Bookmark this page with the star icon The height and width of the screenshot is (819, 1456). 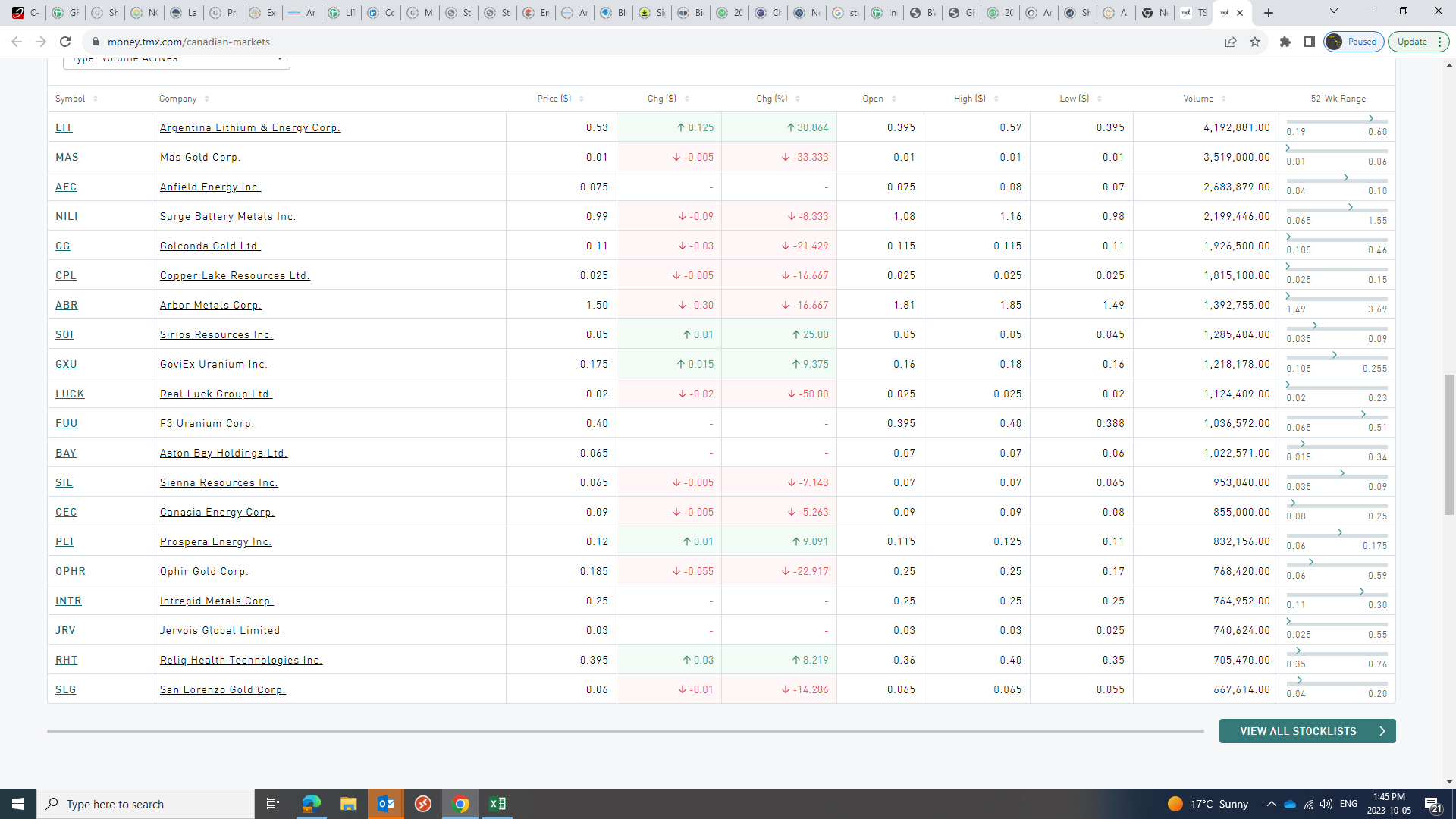pos(1255,42)
